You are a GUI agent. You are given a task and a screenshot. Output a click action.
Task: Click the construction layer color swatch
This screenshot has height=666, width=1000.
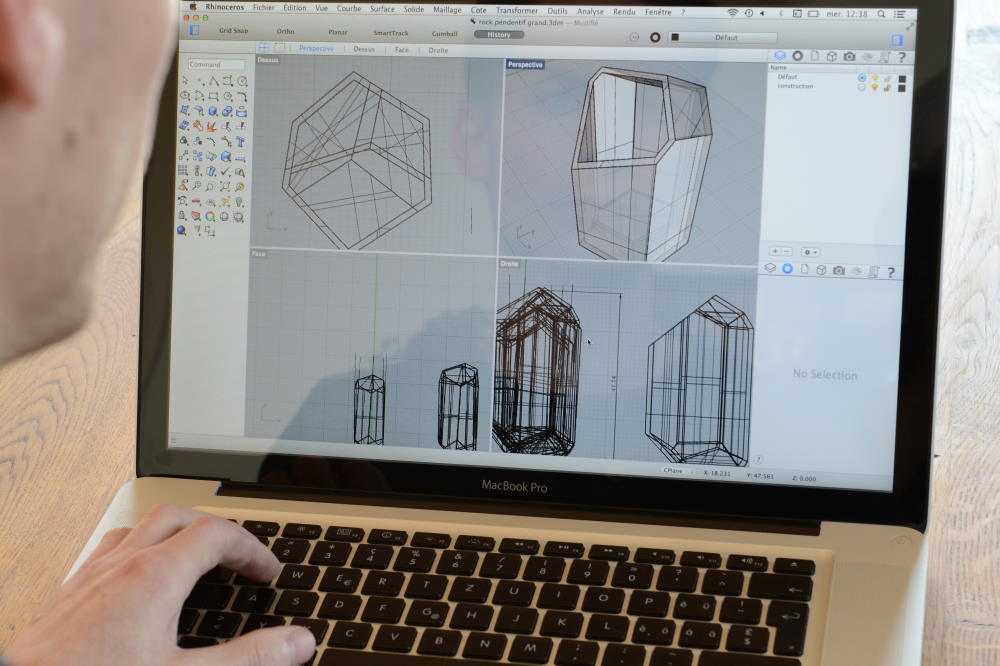point(901,88)
